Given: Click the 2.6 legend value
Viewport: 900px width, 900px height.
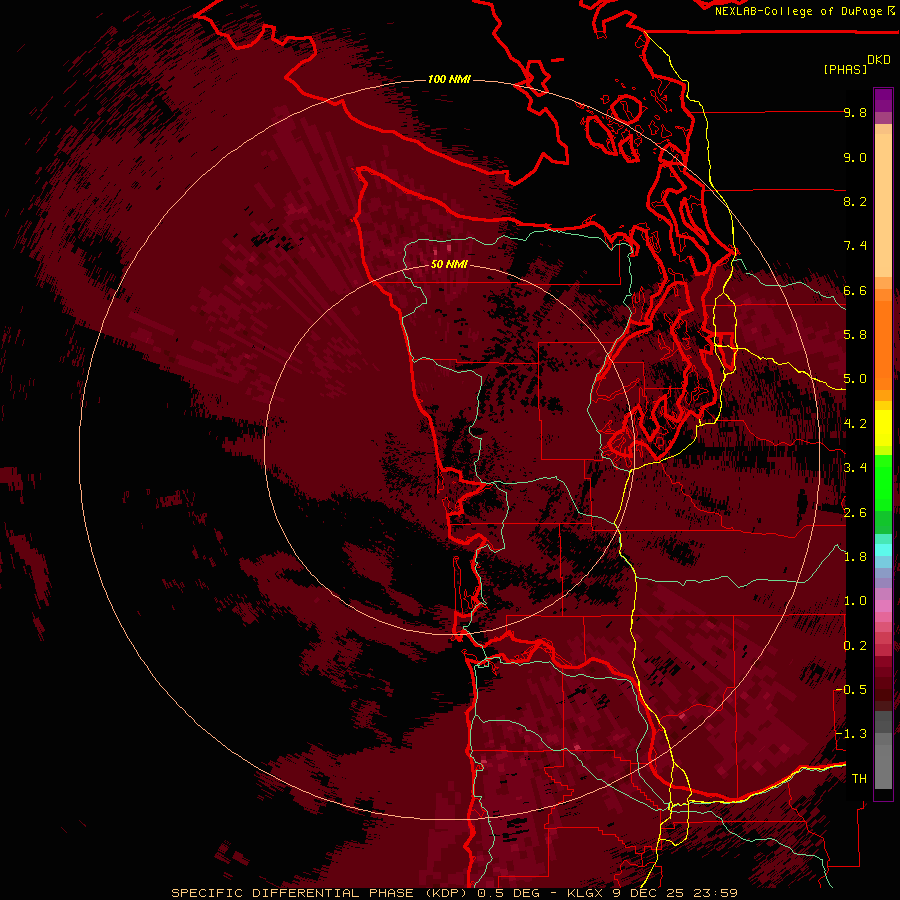Looking at the screenshot, I should pyautogui.click(x=855, y=513).
